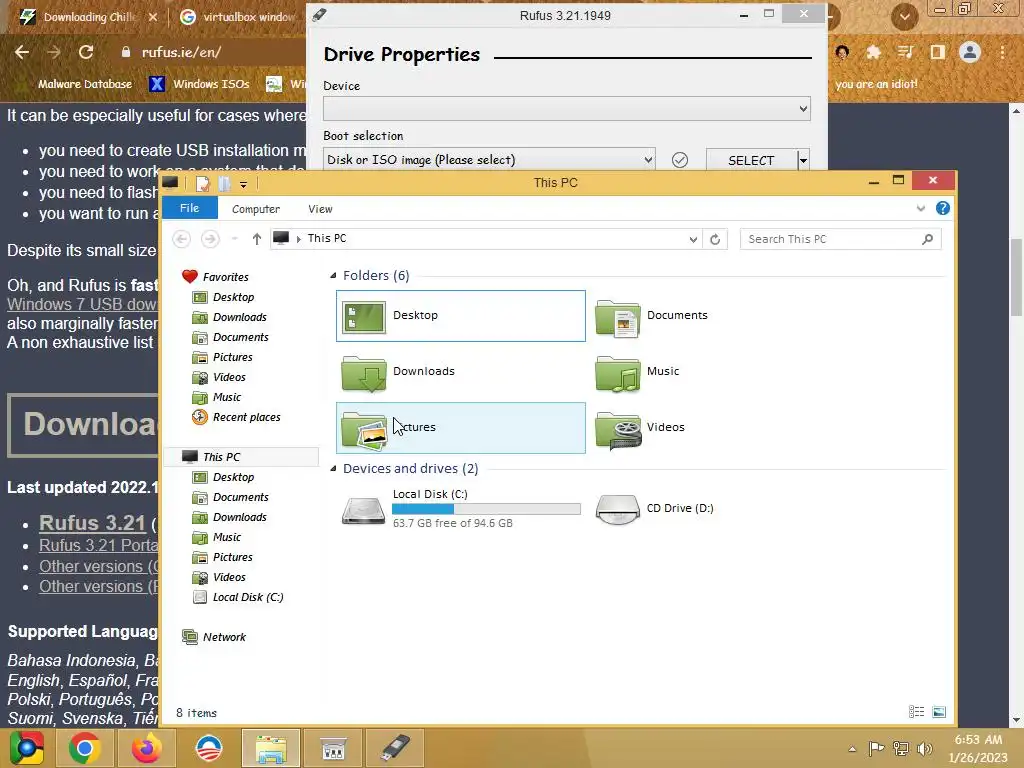The image size is (1024, 768).
Task: Show hidden tray icons arrow
Action: tap(852, 749)
